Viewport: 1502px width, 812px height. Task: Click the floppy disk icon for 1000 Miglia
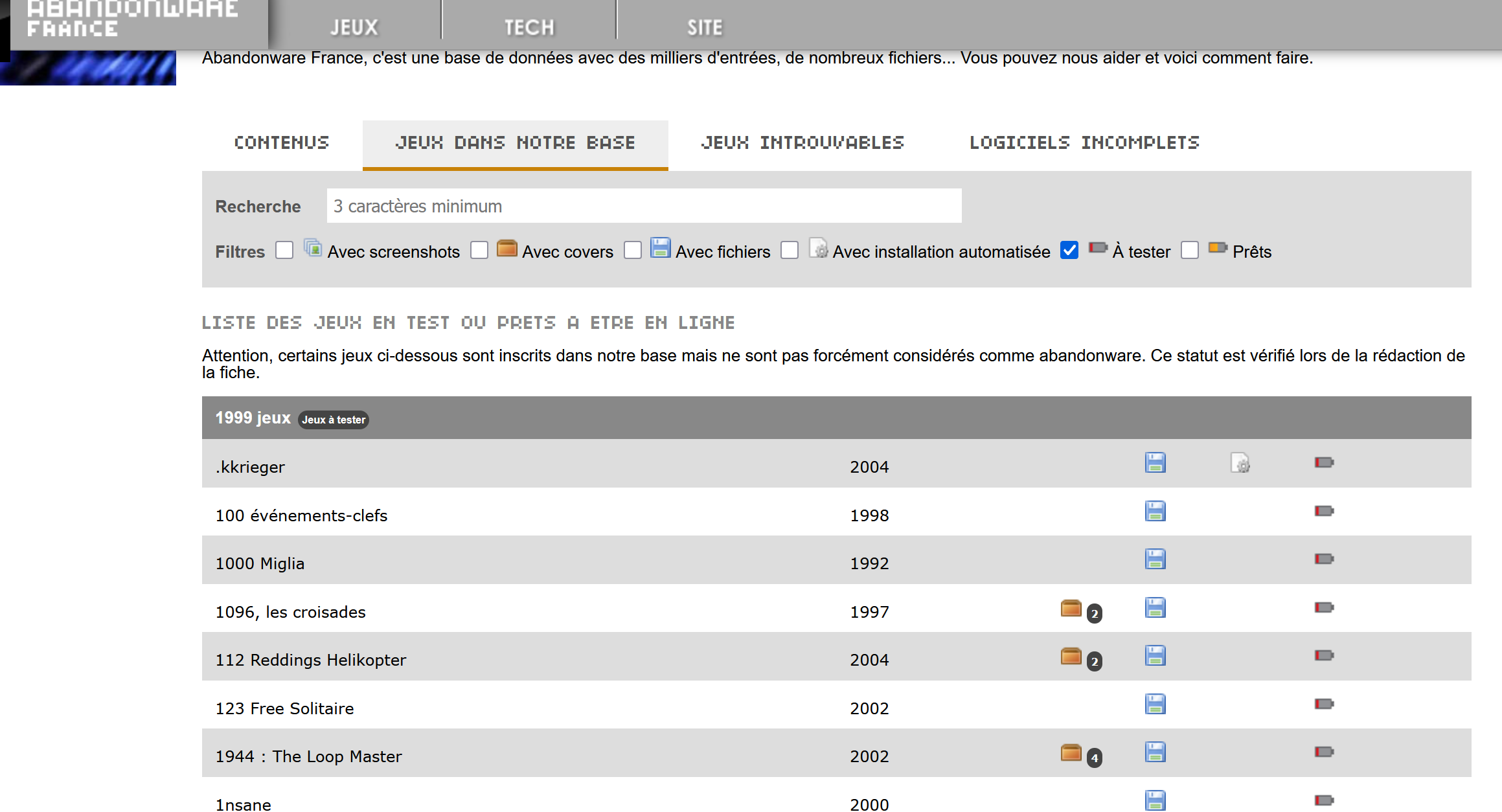pyautogui.click(x=1155, y=559)
